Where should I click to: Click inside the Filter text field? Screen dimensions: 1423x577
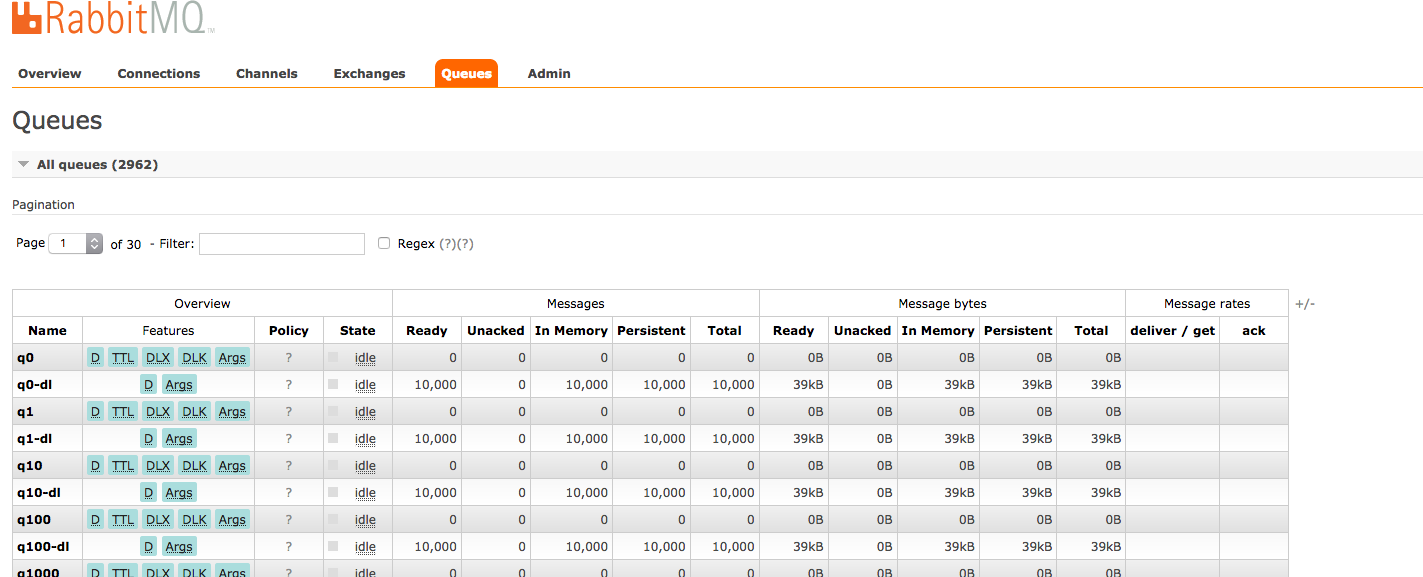[280, 243]
